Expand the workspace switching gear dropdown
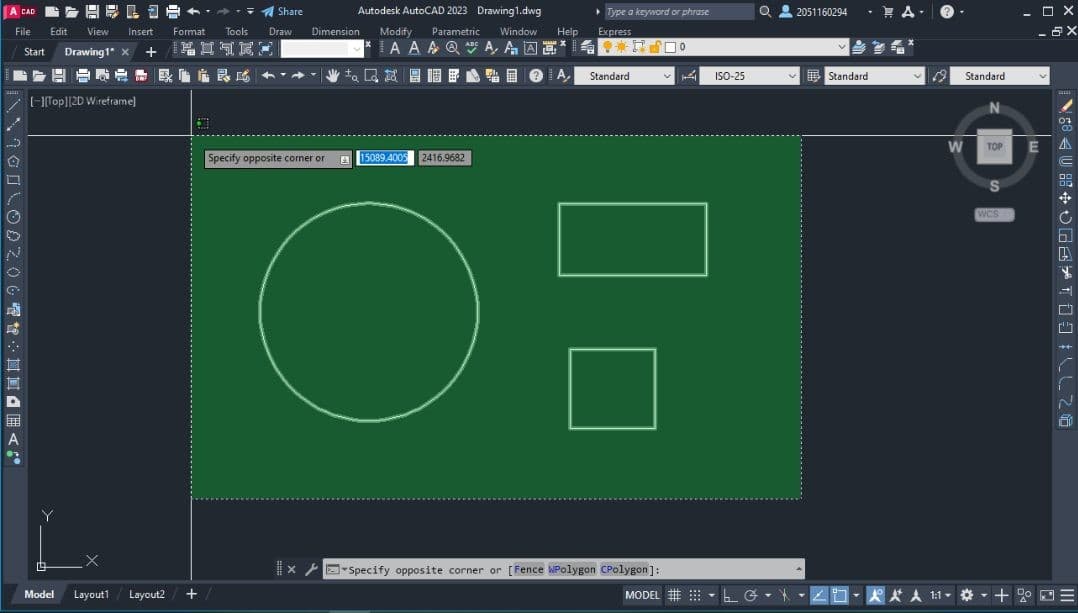Screen dimensions: 1078x613 click(984, 595)
